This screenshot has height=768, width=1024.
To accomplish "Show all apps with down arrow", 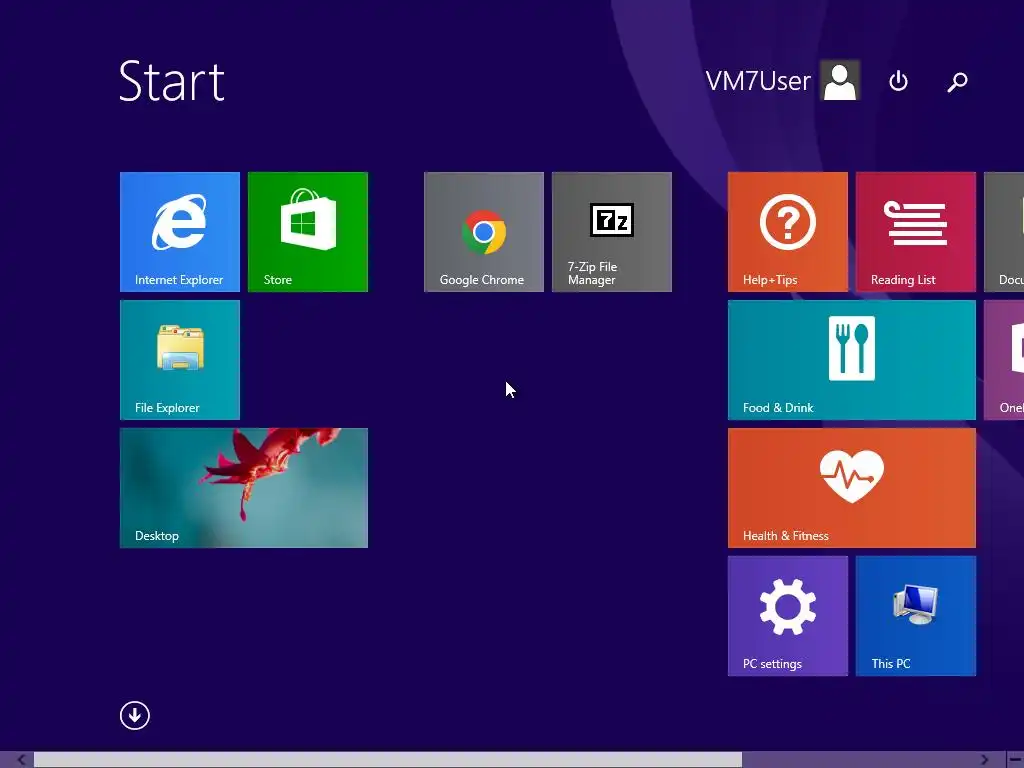I will tap(135, 716).
